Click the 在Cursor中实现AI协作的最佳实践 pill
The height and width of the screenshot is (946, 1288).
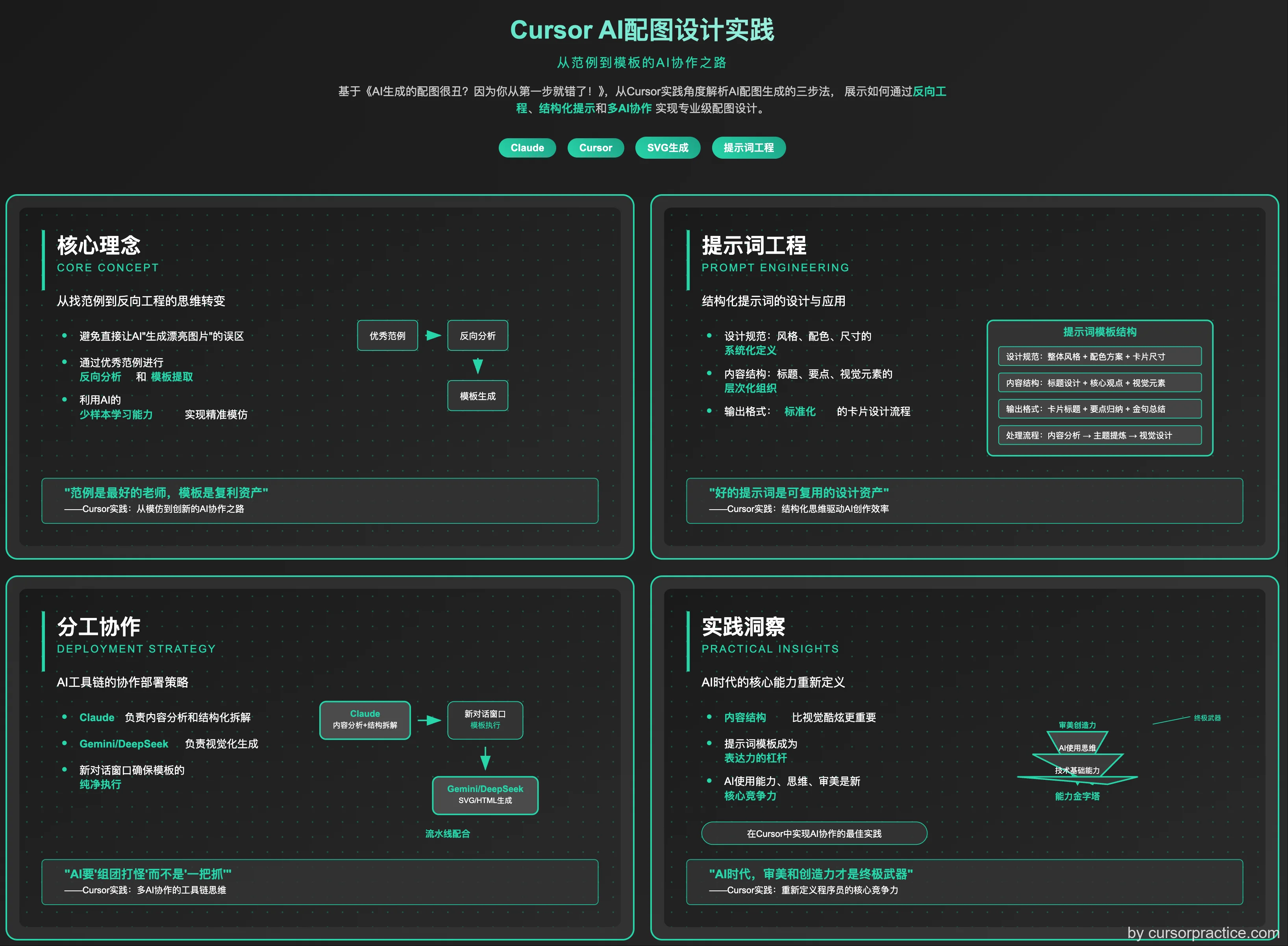pos(814,833)
